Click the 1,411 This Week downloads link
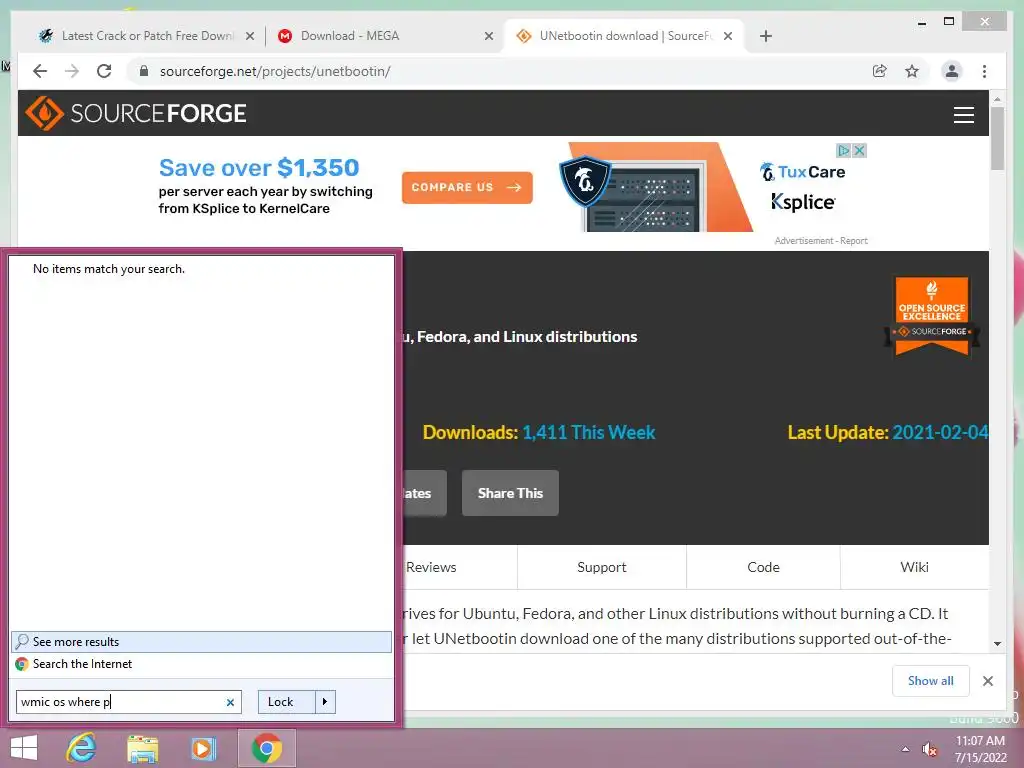The width and height of the screenshot is (1024, 768). (588, 432)
